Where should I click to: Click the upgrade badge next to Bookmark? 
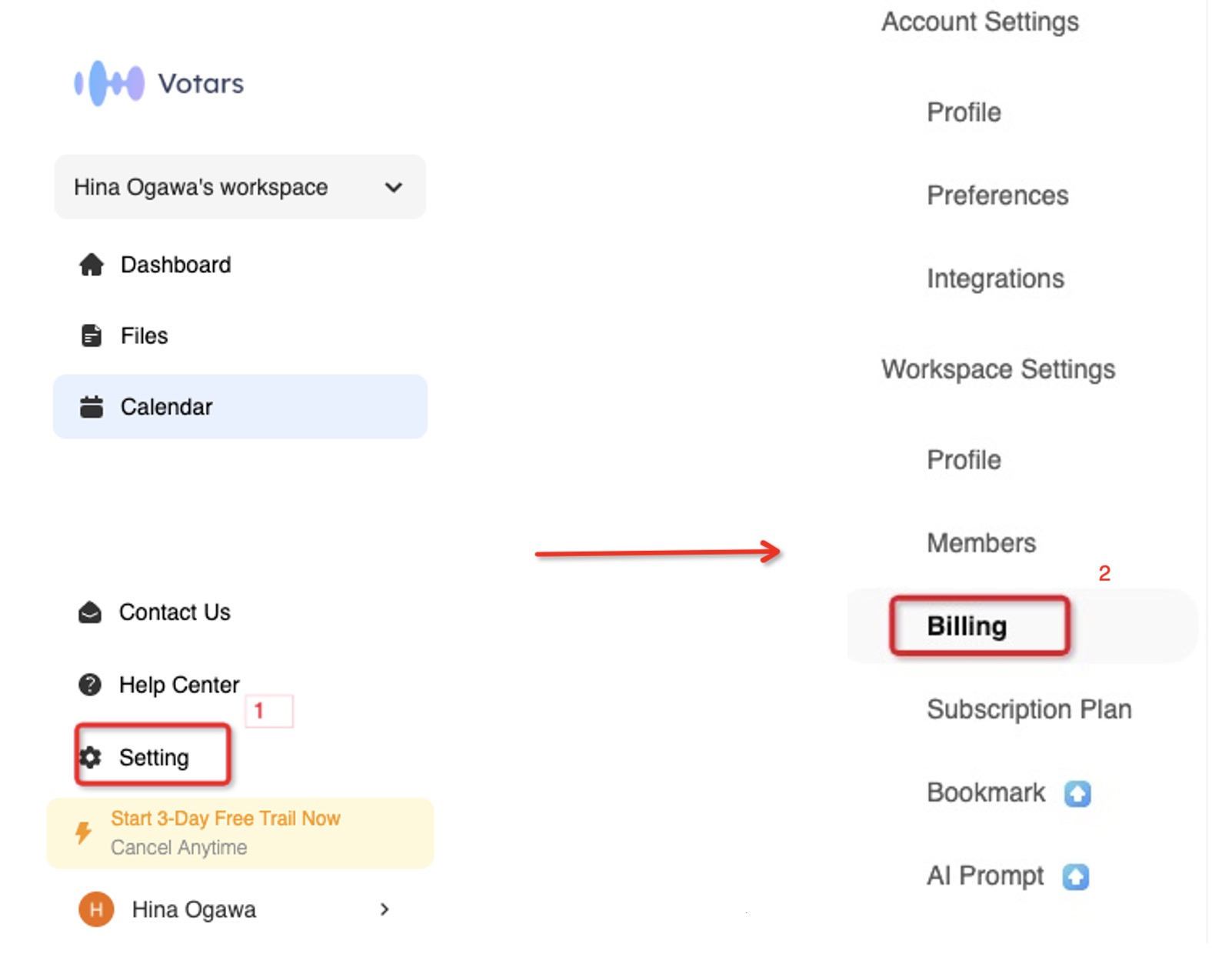(1077, 793)
